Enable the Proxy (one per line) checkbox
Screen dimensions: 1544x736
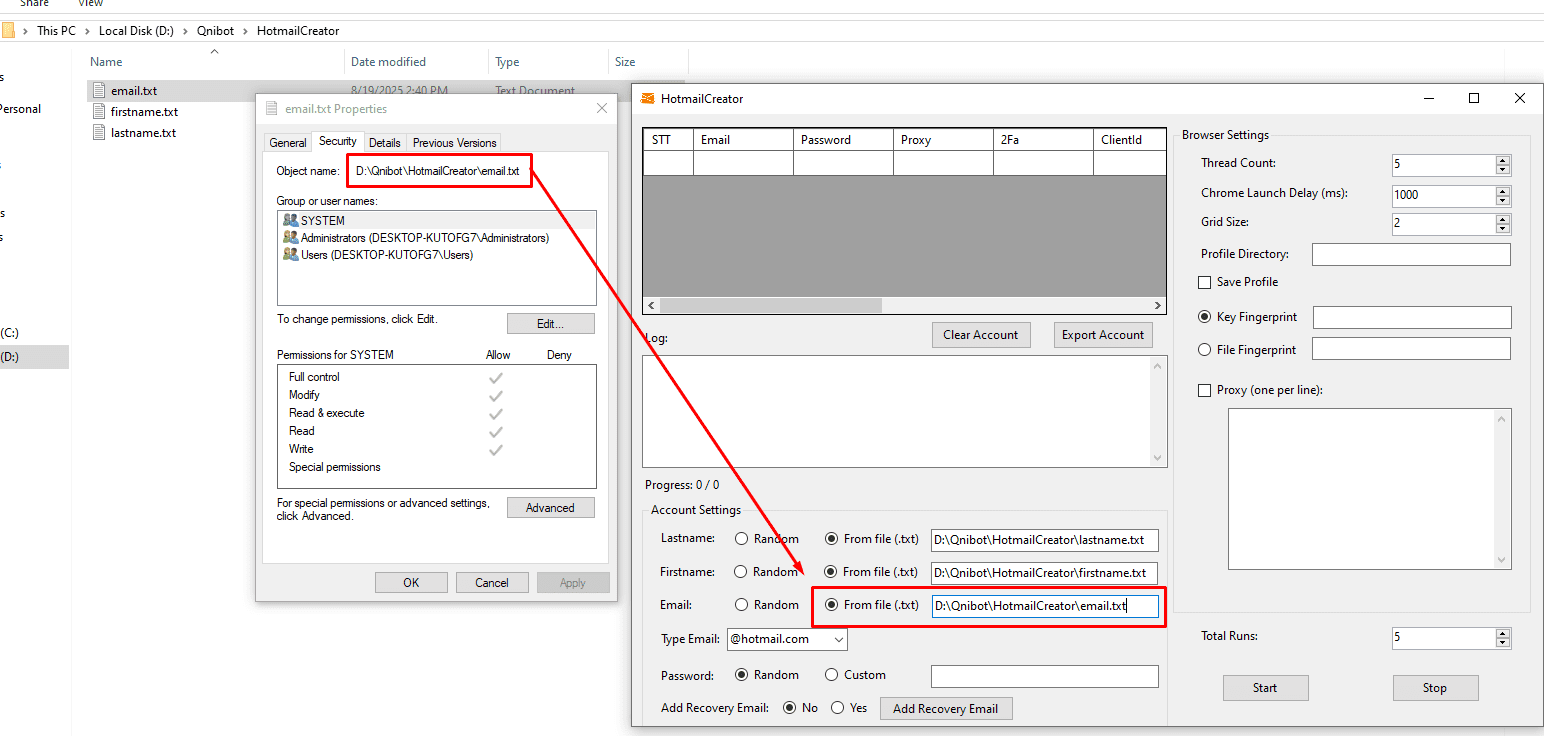tap(1204, 390)
